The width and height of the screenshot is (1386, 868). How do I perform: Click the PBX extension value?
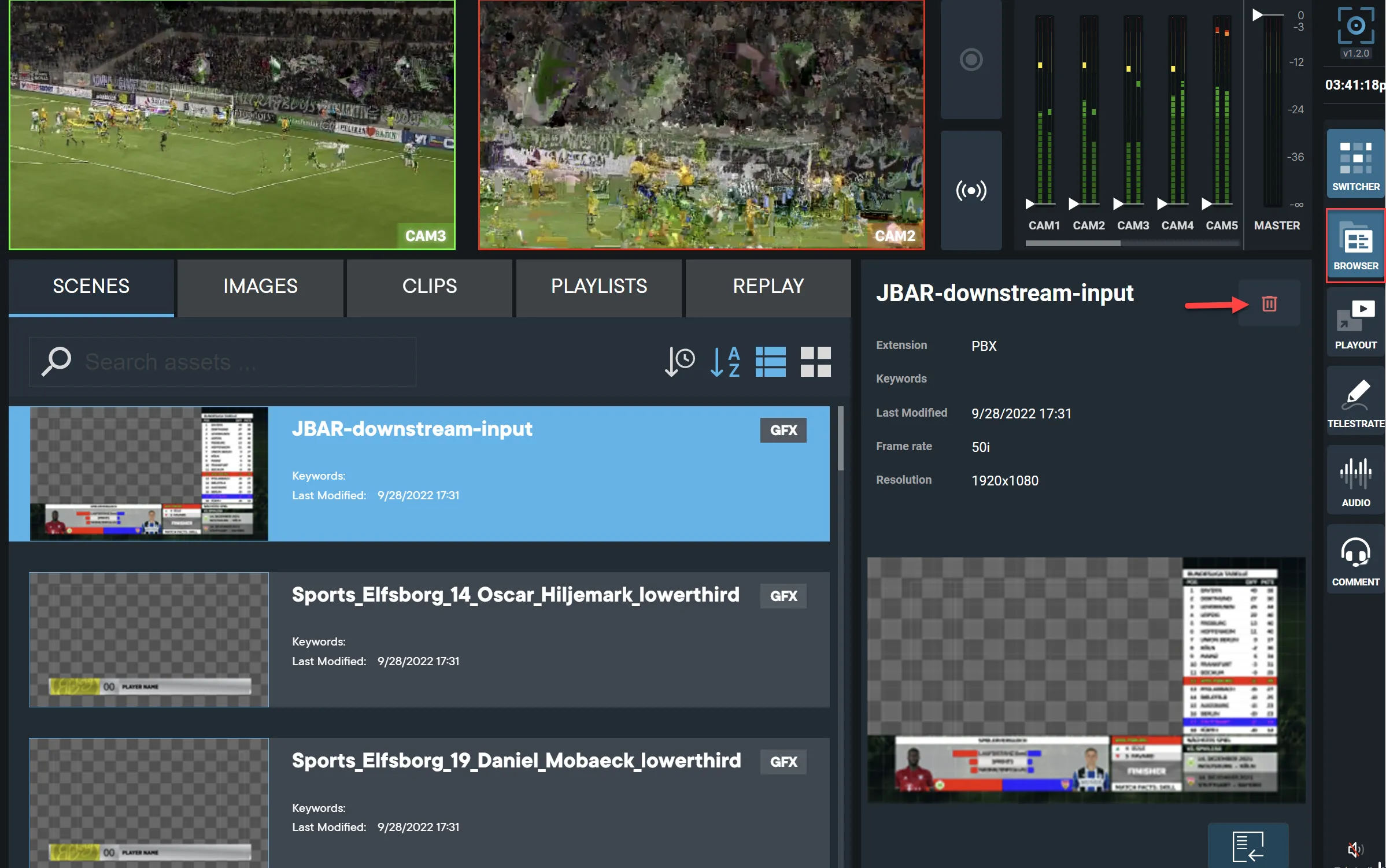pos(984,346)
